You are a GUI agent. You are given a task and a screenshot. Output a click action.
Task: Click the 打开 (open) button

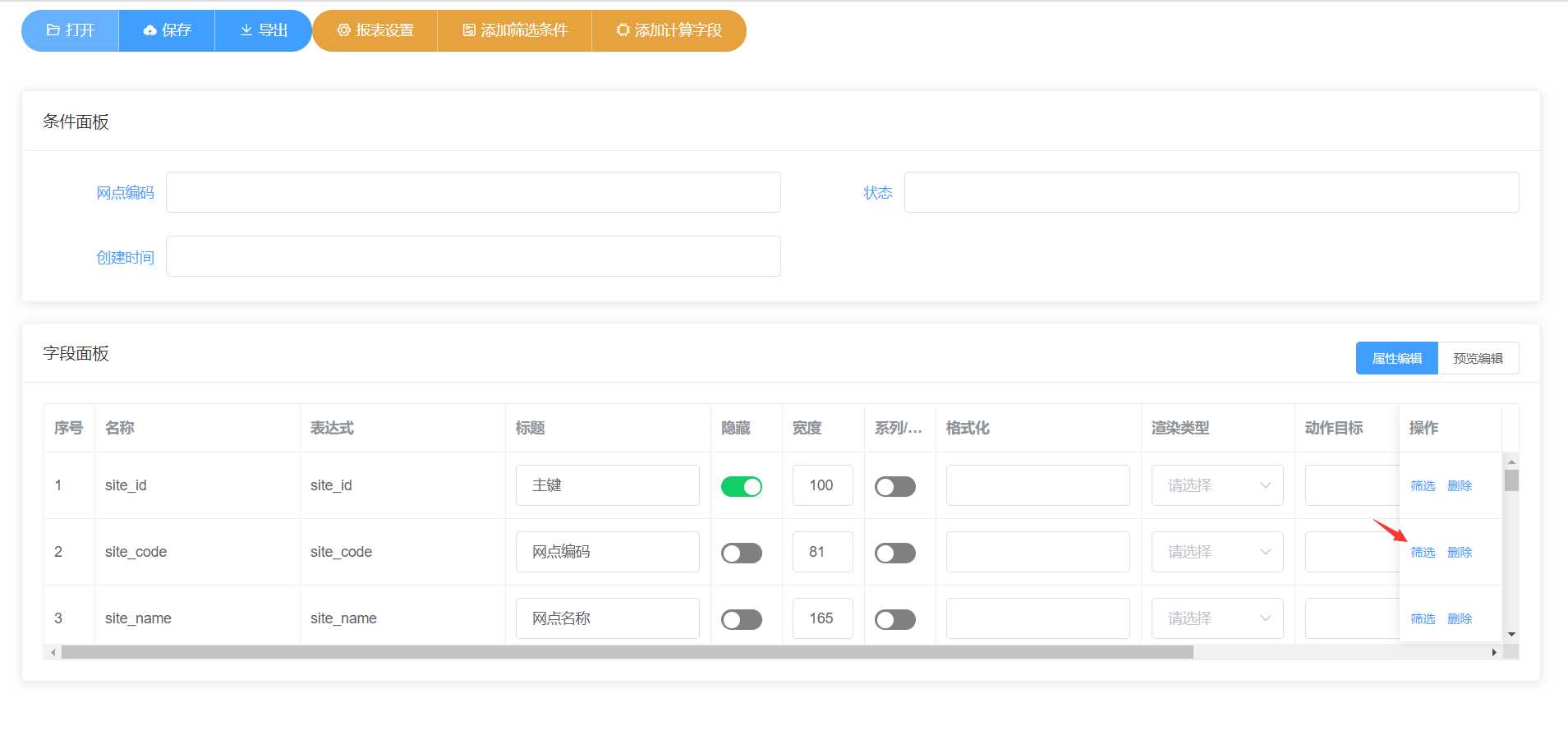pos(71,30)
